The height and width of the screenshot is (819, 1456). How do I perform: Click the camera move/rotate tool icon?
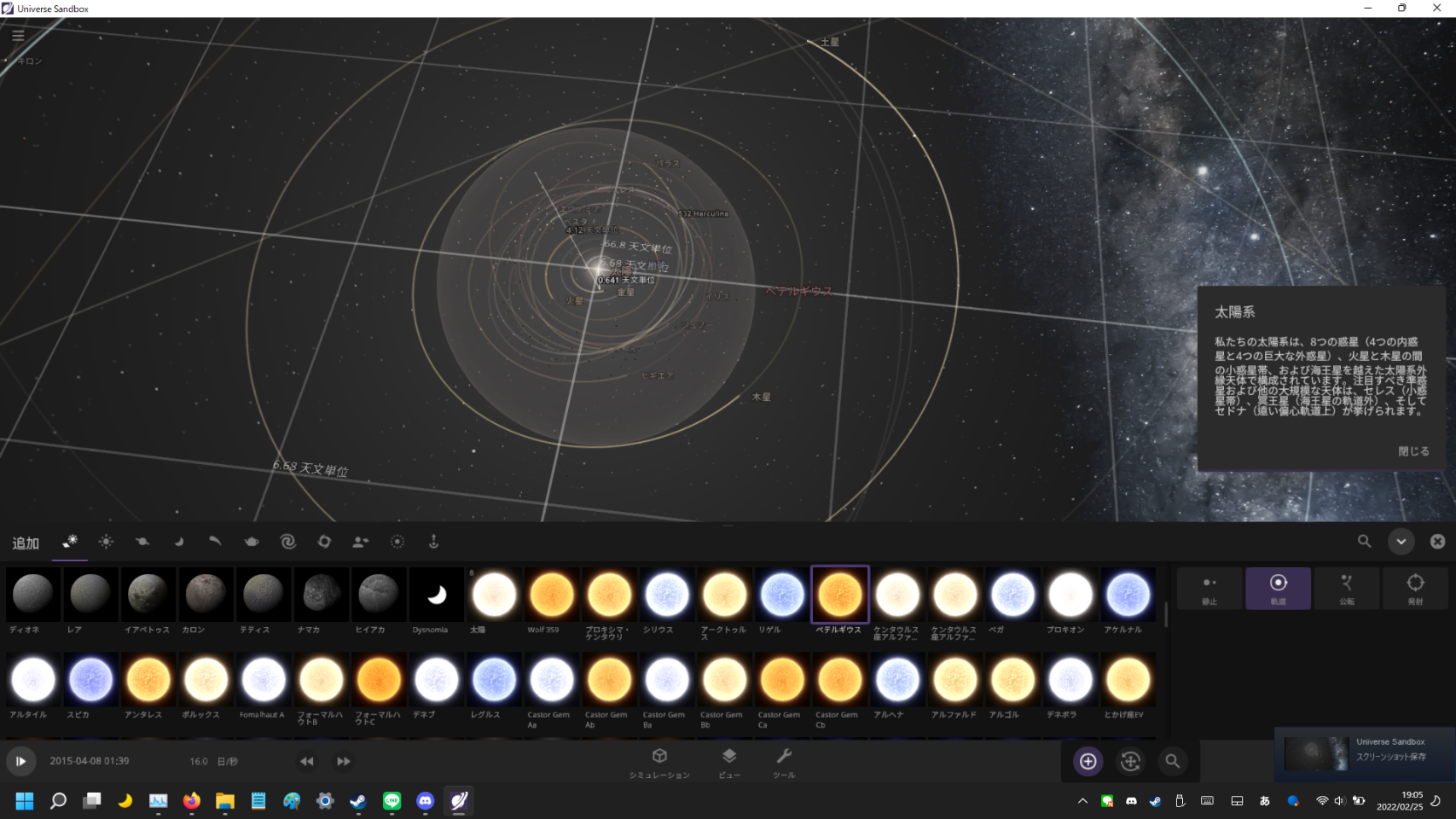point(1130,761)
